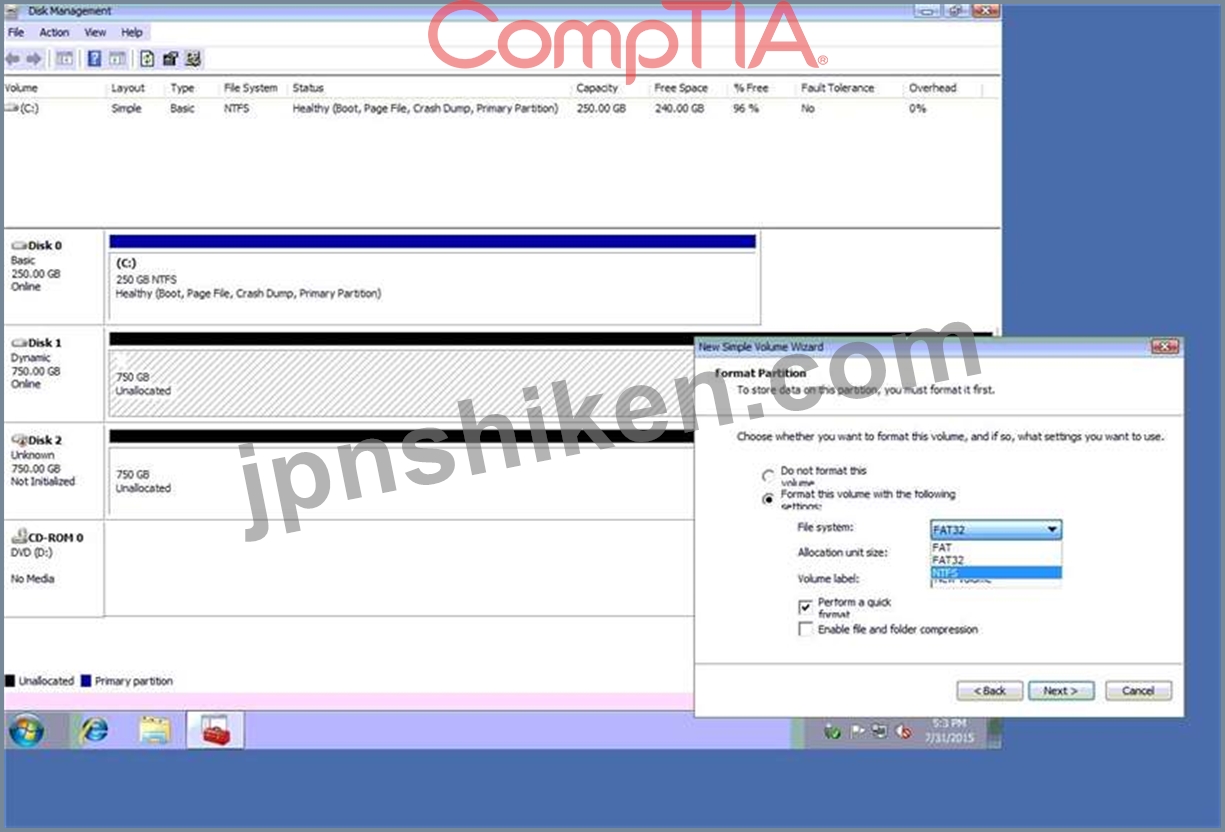Click the blue Help question-mark toolbar icon

point(94,59)
